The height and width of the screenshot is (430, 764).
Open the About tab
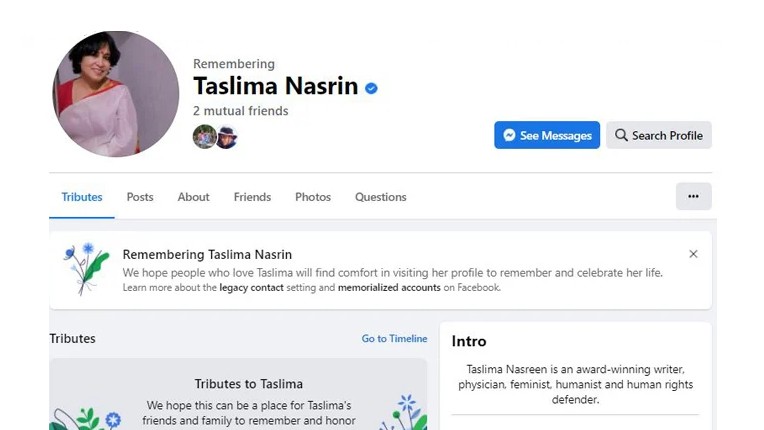[193, 197]
